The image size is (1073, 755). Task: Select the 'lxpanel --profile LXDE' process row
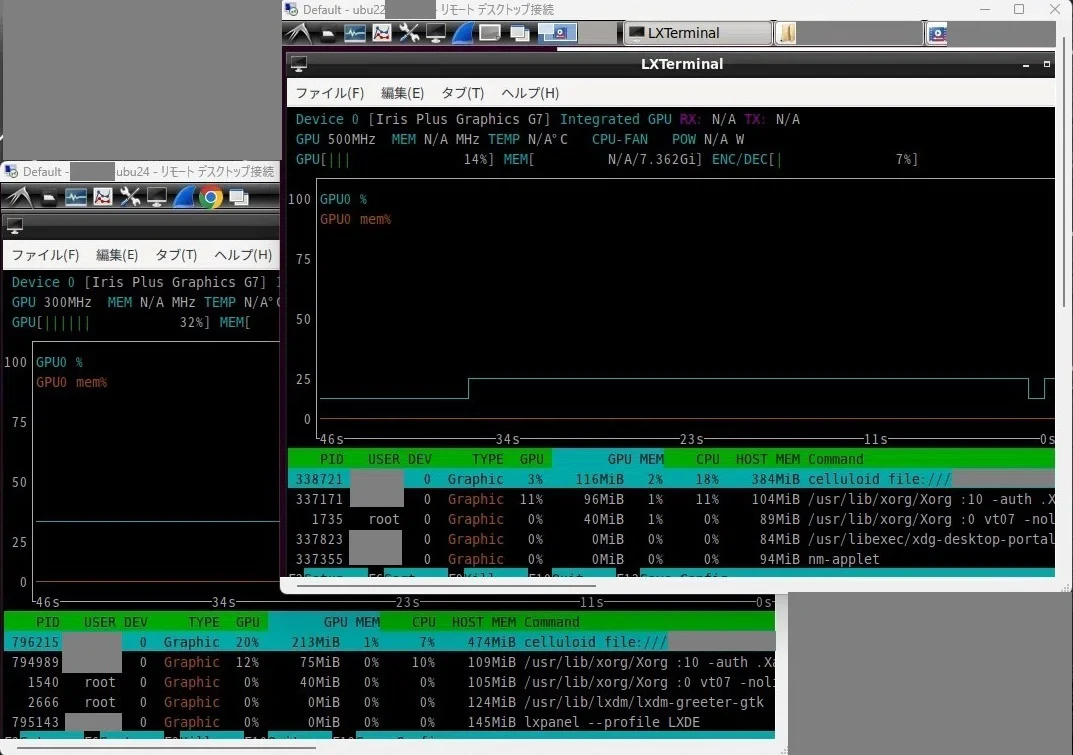(389, 721)
